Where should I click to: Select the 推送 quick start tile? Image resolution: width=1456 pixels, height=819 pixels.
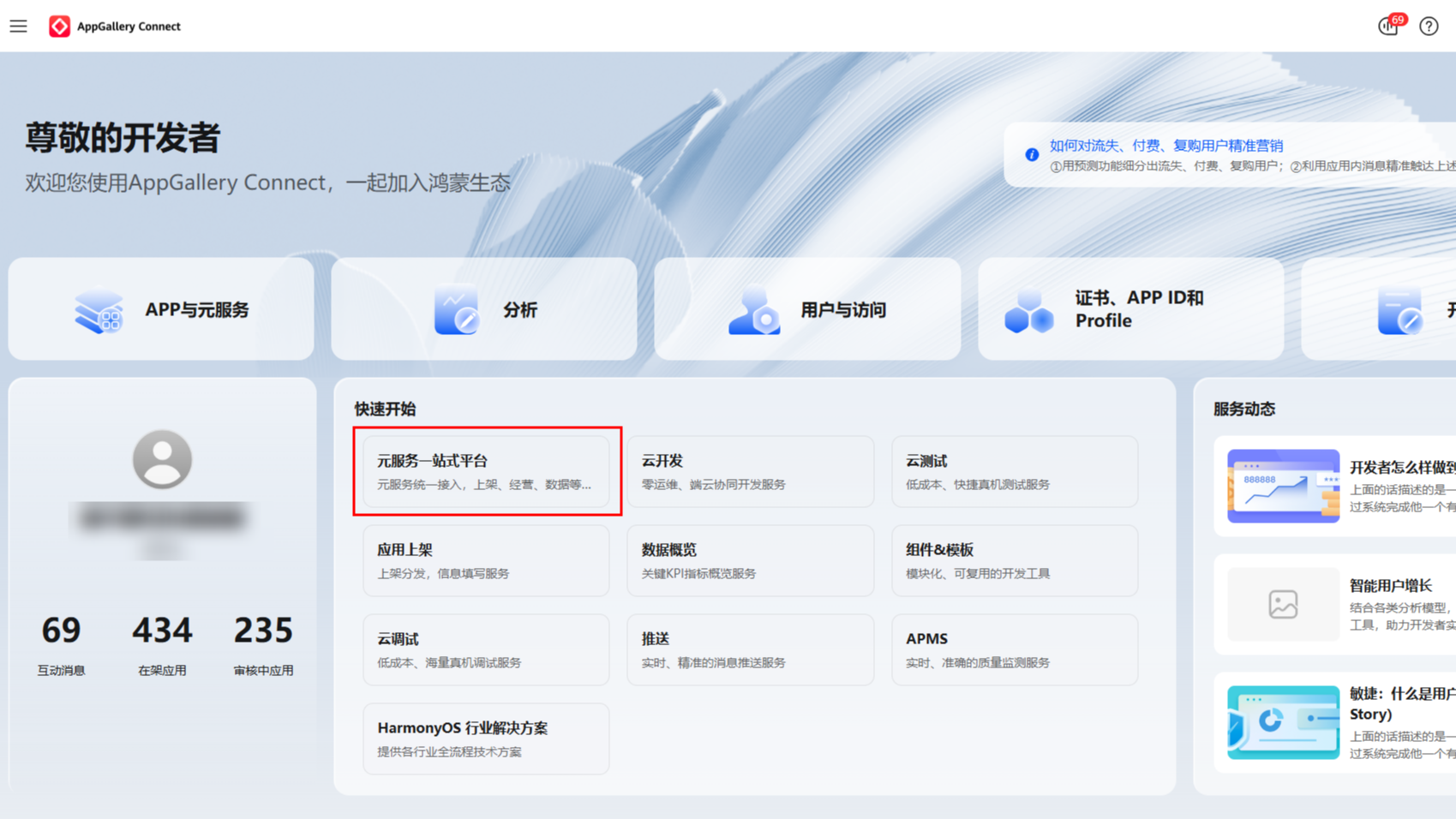(751, 649)
